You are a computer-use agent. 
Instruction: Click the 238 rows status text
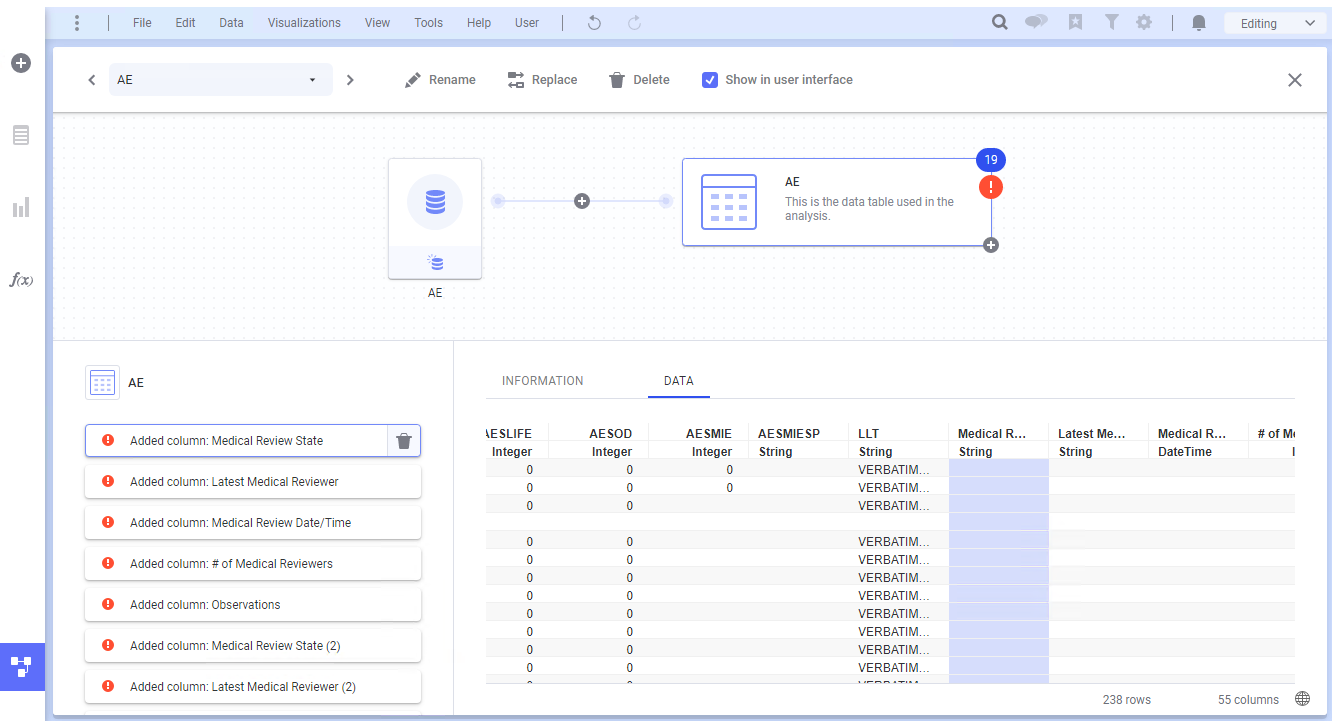click(x=1127, y=700)
